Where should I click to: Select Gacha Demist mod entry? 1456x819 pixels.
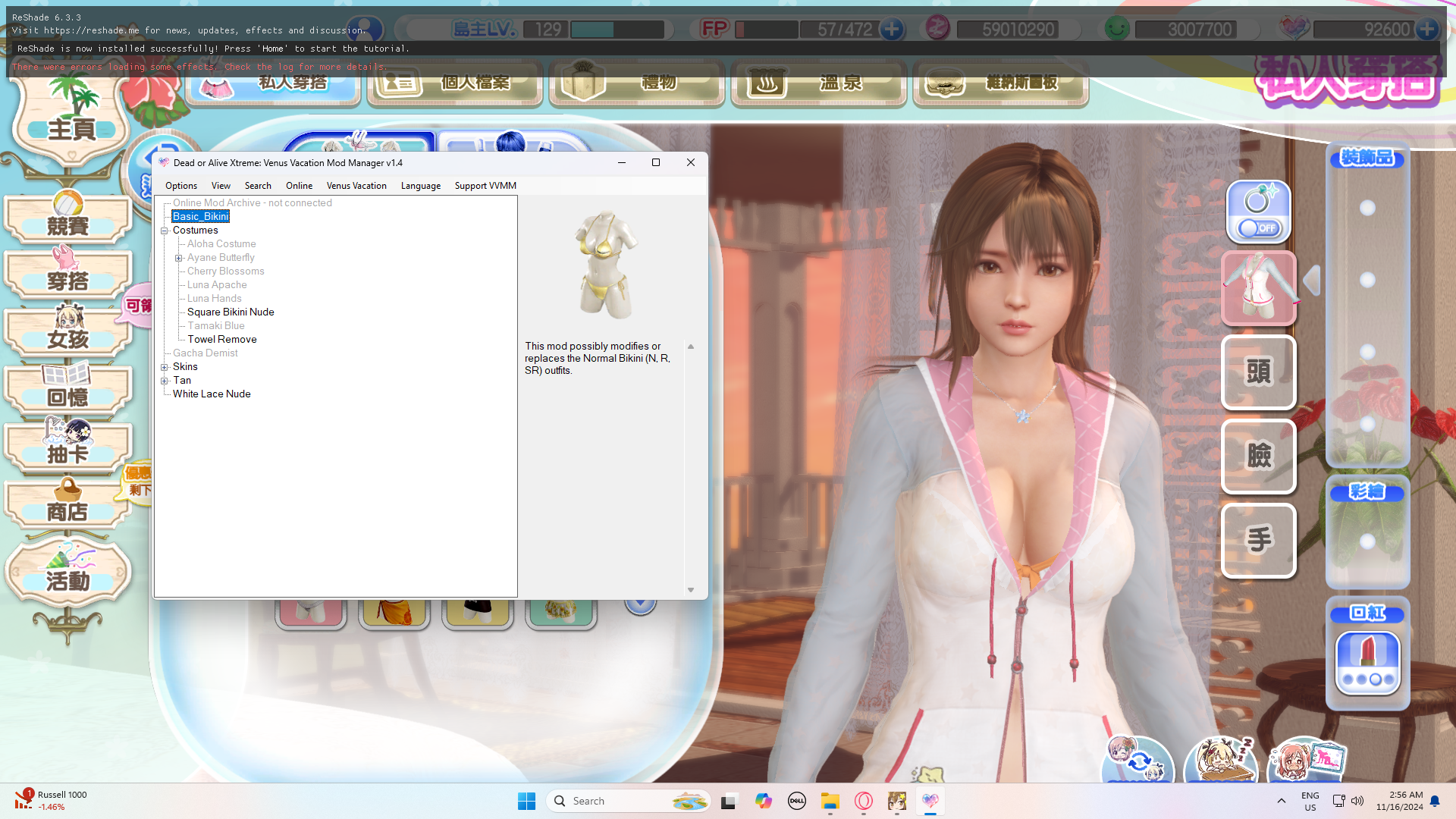click(205, 353)
